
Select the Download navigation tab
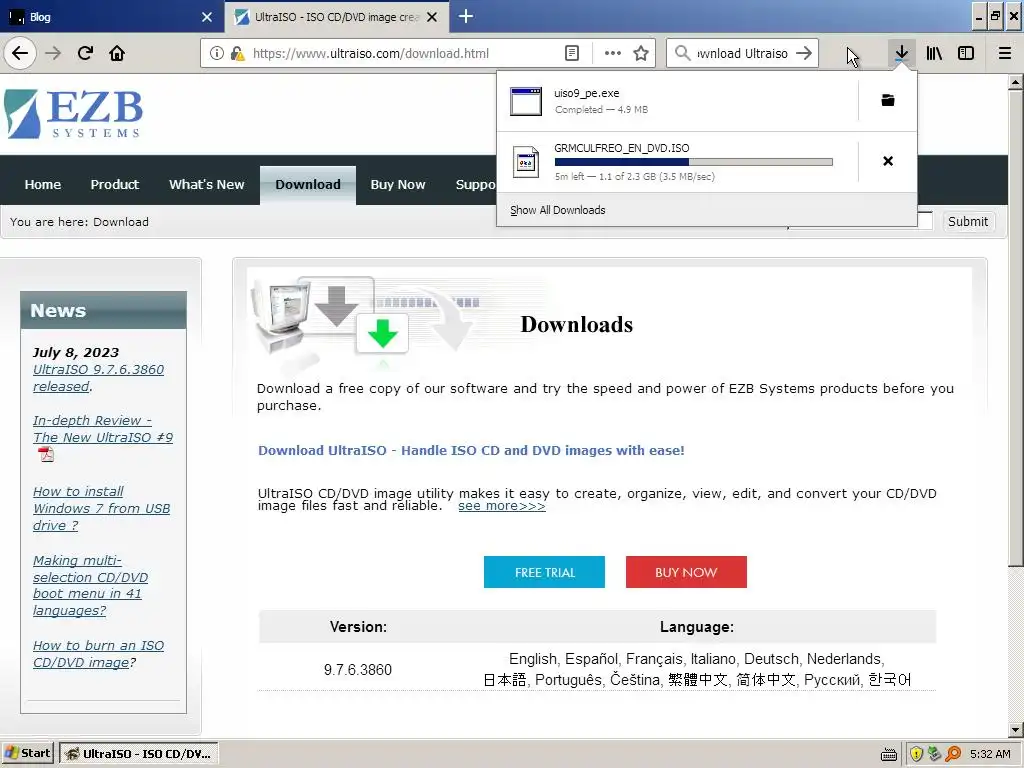pyautogui.click(x=308, y=185)
